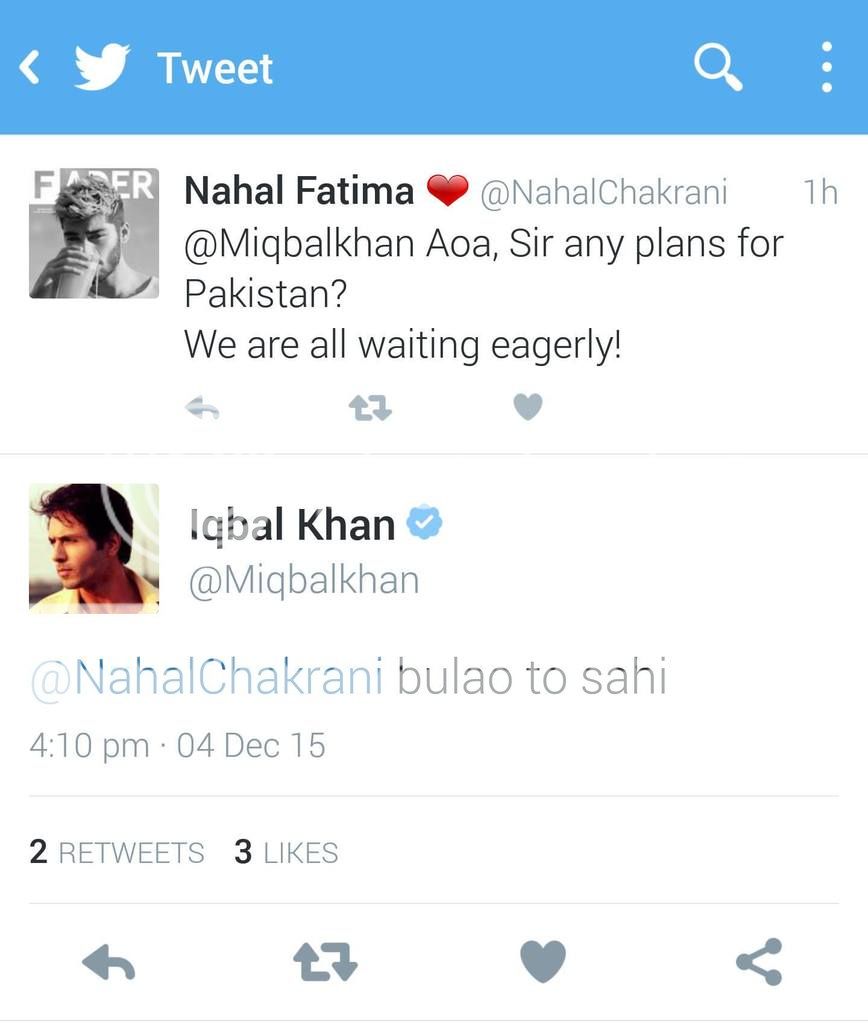Retweet Nahal Fatima's tweet
Viewport: 868px width, 1024px height.
point(368,407)
